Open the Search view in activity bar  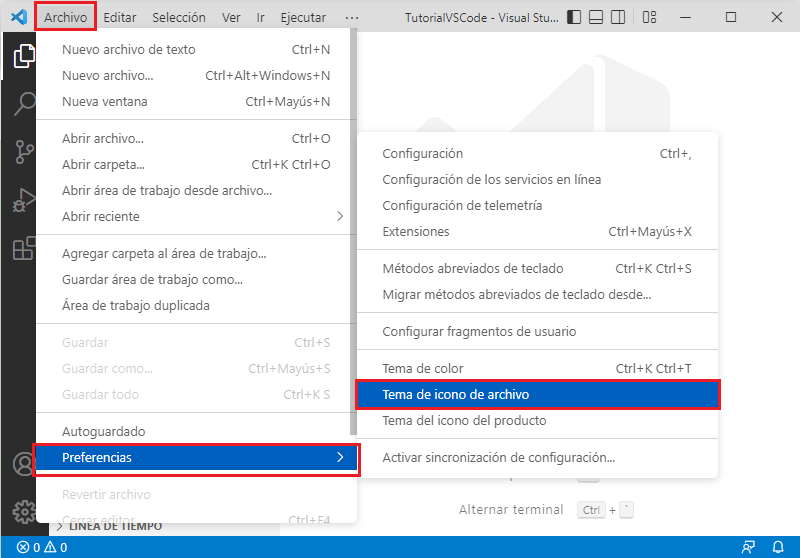click(23, 104)
